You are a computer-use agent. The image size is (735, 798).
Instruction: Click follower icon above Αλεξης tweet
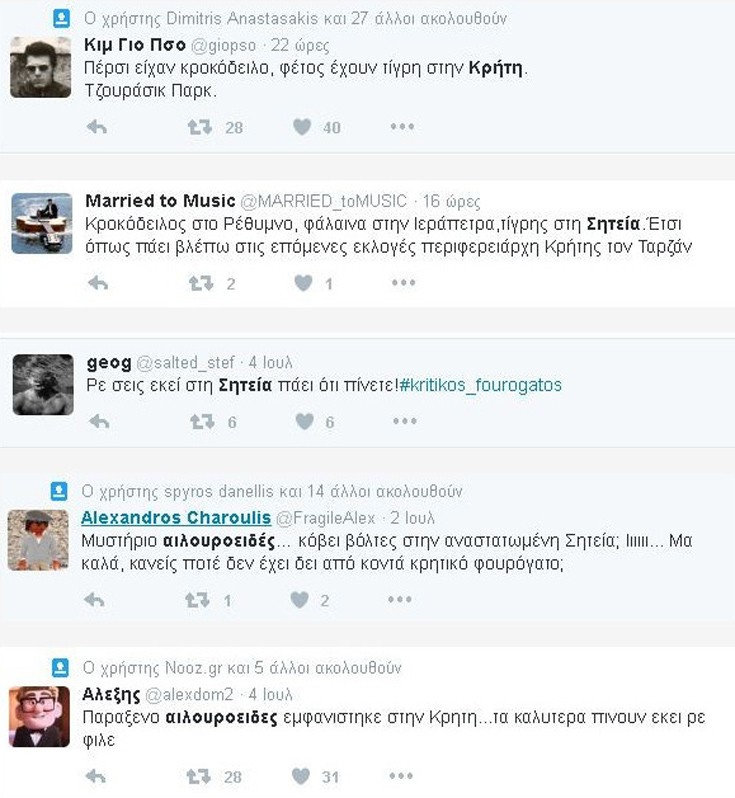pos(60,667)
